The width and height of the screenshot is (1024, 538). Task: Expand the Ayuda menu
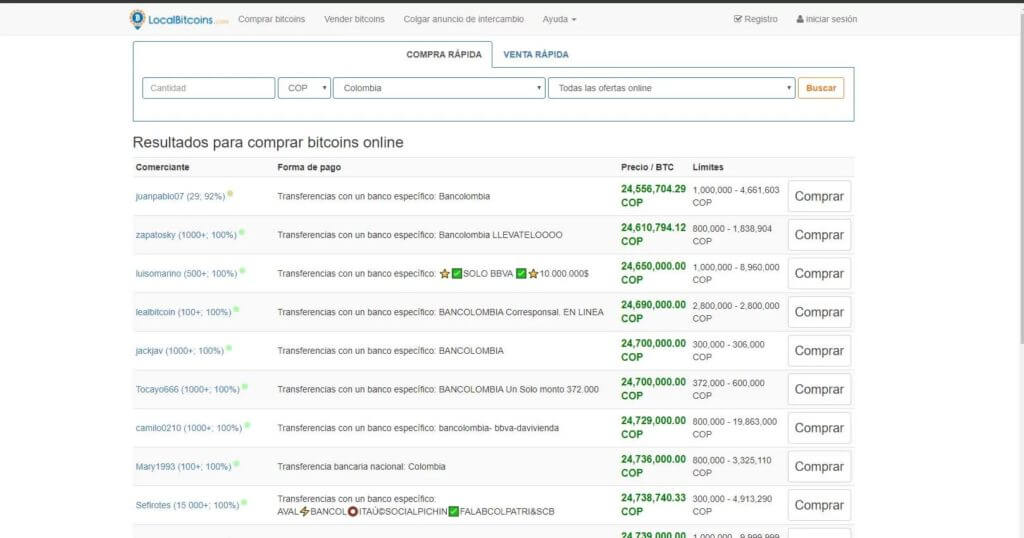(x=559, y=19)
